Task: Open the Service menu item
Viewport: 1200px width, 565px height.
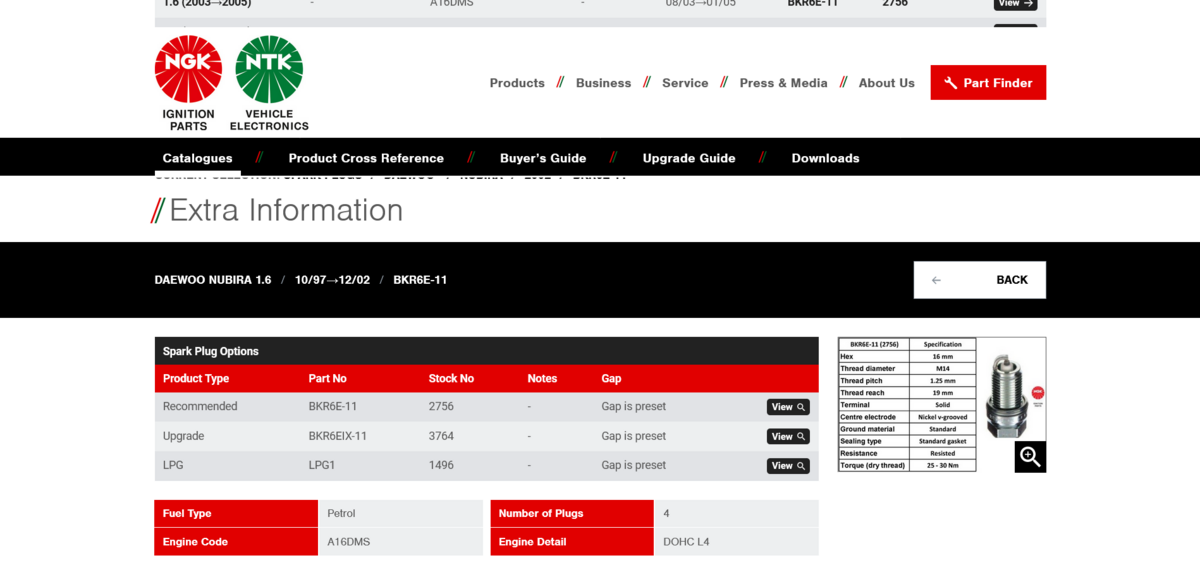Action: [685, 83]
